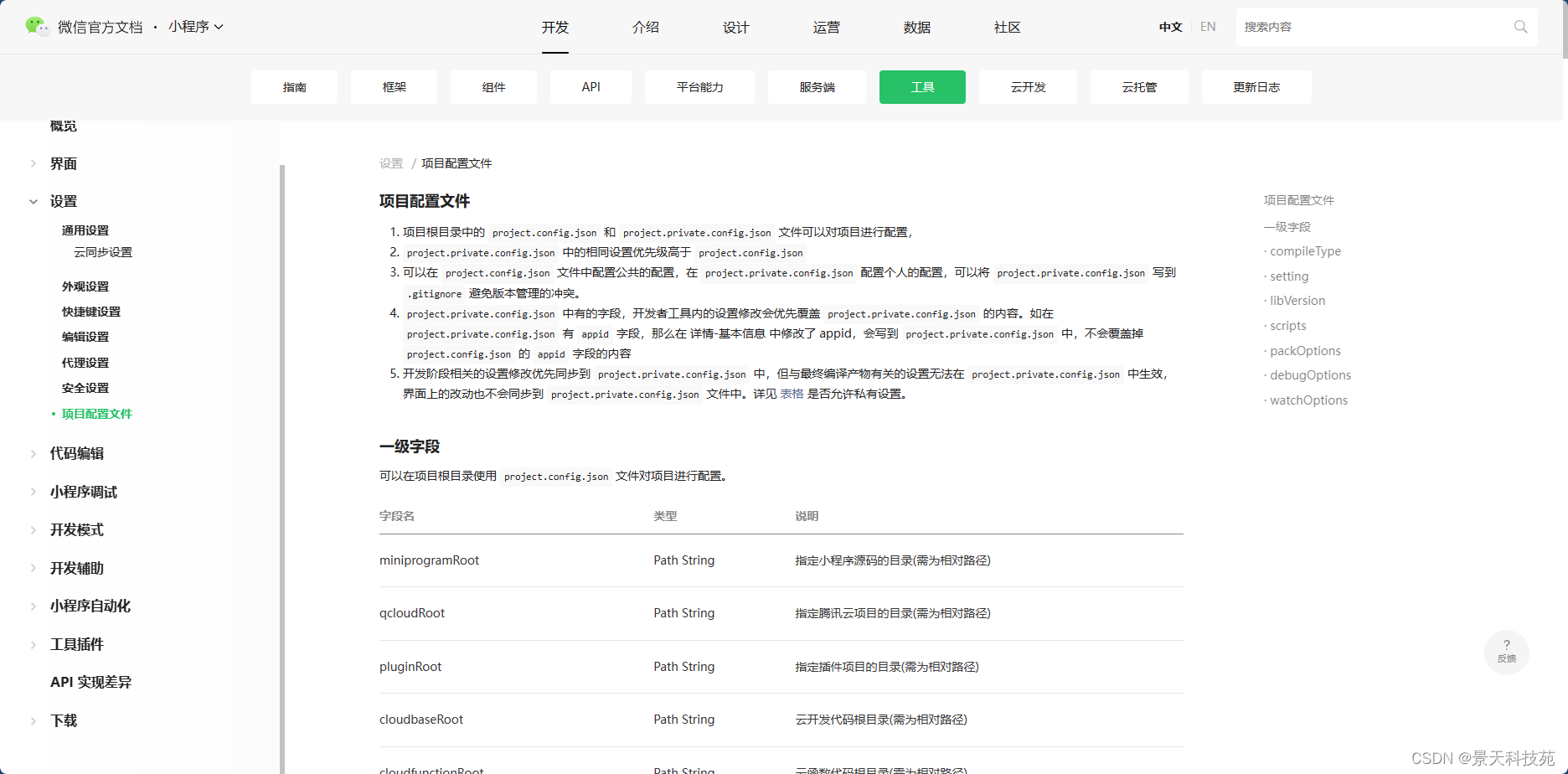Open the 小程序 dropdown beside the logo
This screenshot has width=1568, height=774.
(x=197, y=27)
